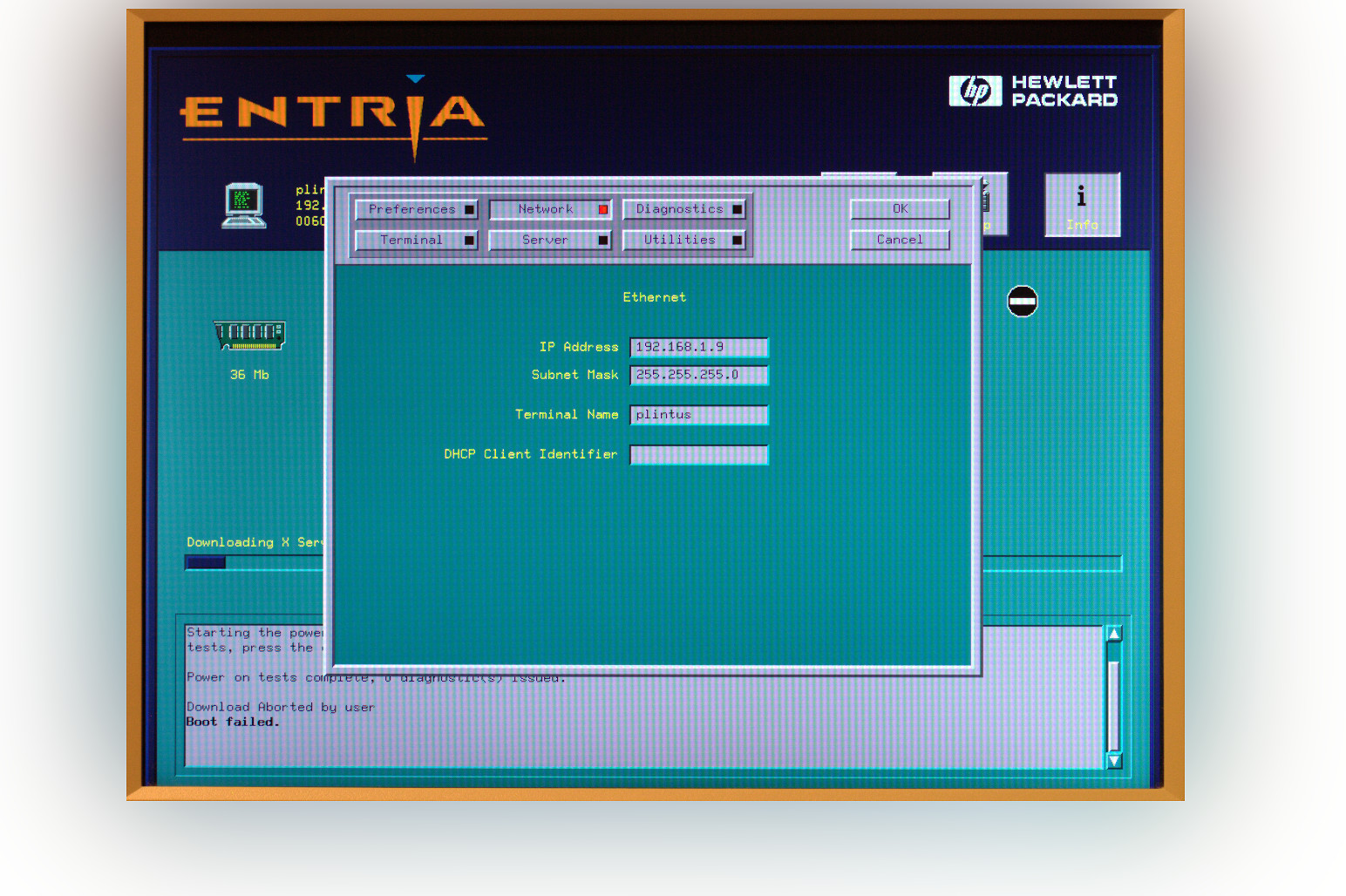
Task: Click the DHCP Client Identifier field
Action: (x=698, y=455)
